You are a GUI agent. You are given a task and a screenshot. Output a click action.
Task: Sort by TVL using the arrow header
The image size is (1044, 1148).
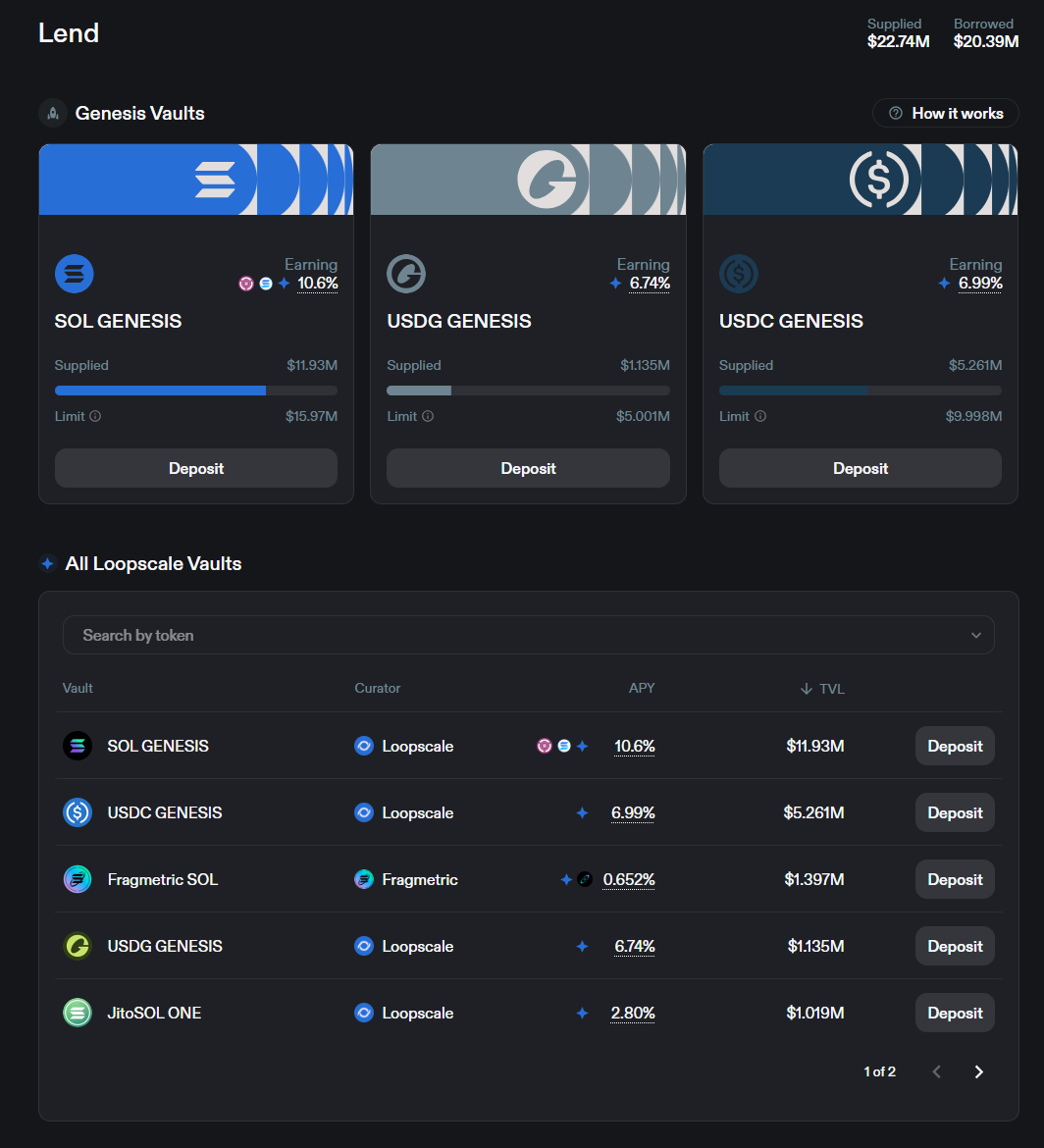coord(823,689)
